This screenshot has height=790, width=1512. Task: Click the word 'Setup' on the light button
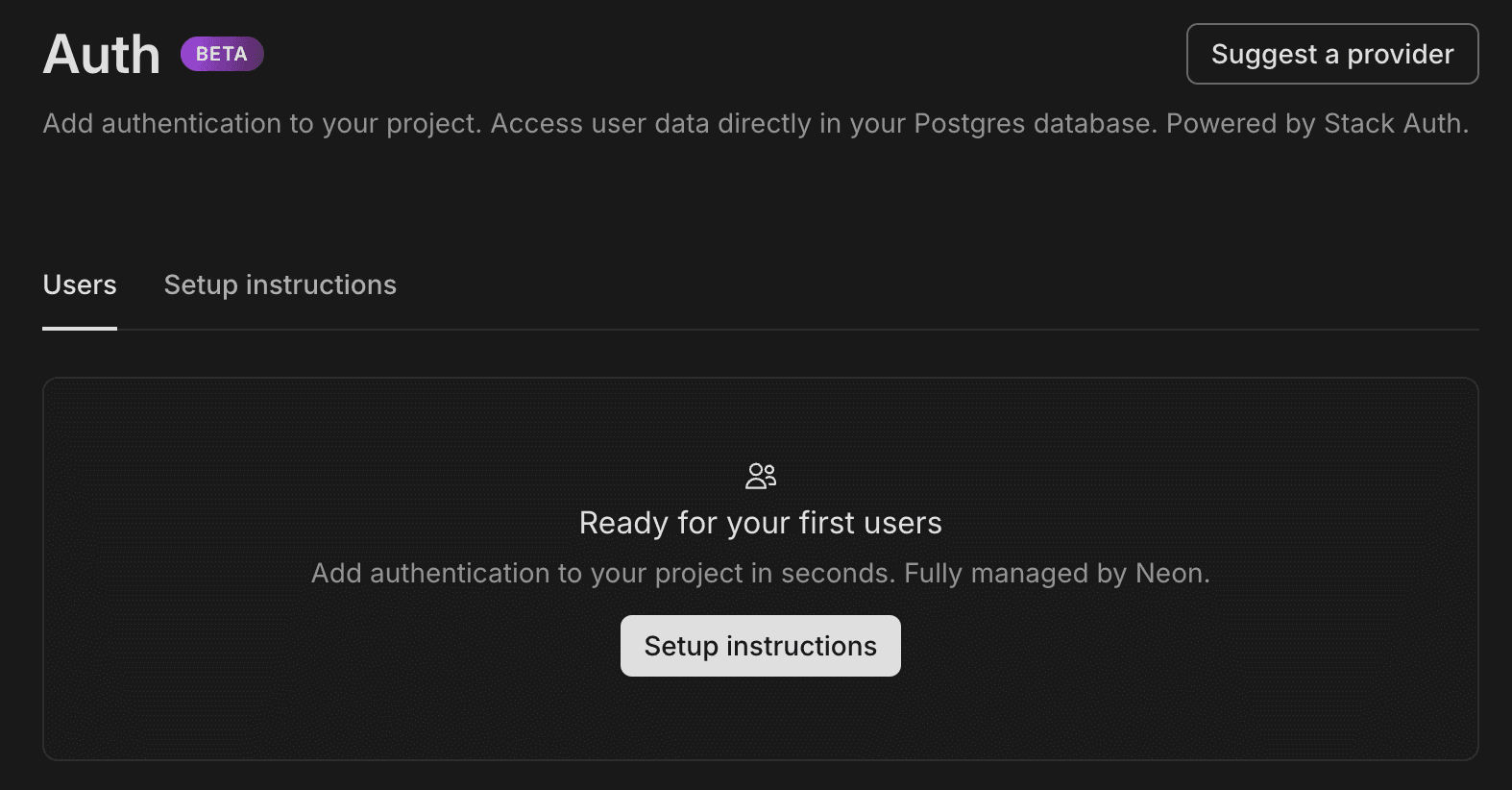680,646
